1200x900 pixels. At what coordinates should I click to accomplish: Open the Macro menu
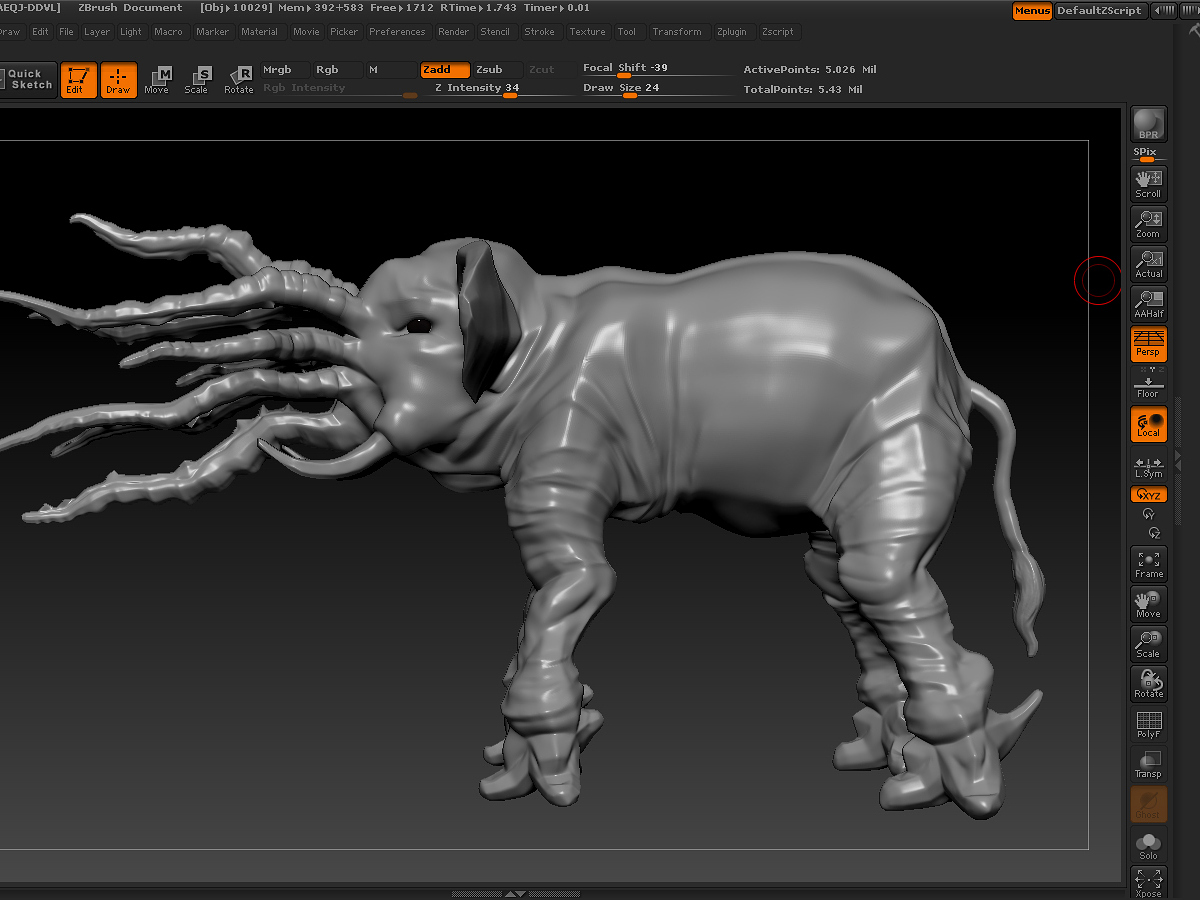click(x=168, y=32)
